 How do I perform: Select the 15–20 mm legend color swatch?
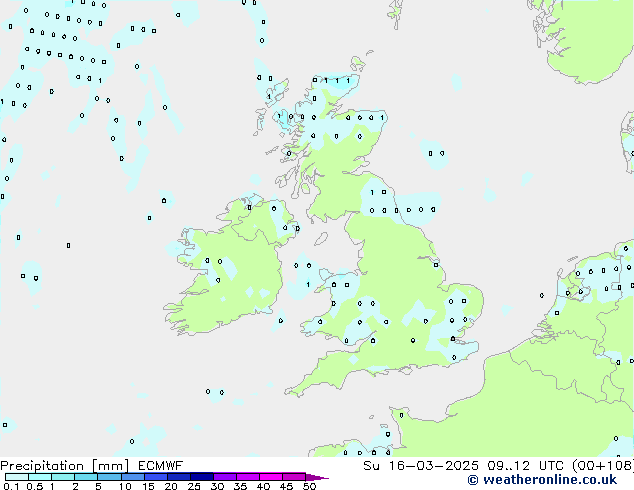[x=155, y=477]
